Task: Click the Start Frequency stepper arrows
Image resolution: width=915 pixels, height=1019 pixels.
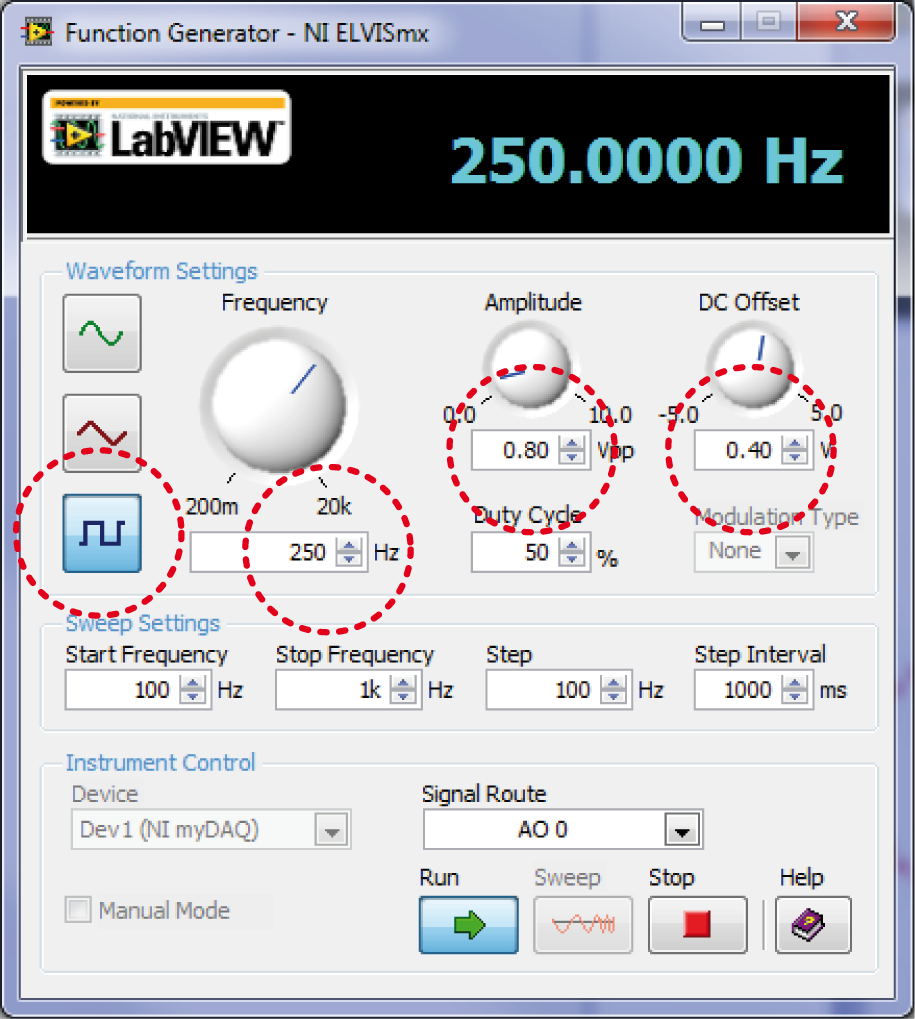Action: (x=192, y=690)
